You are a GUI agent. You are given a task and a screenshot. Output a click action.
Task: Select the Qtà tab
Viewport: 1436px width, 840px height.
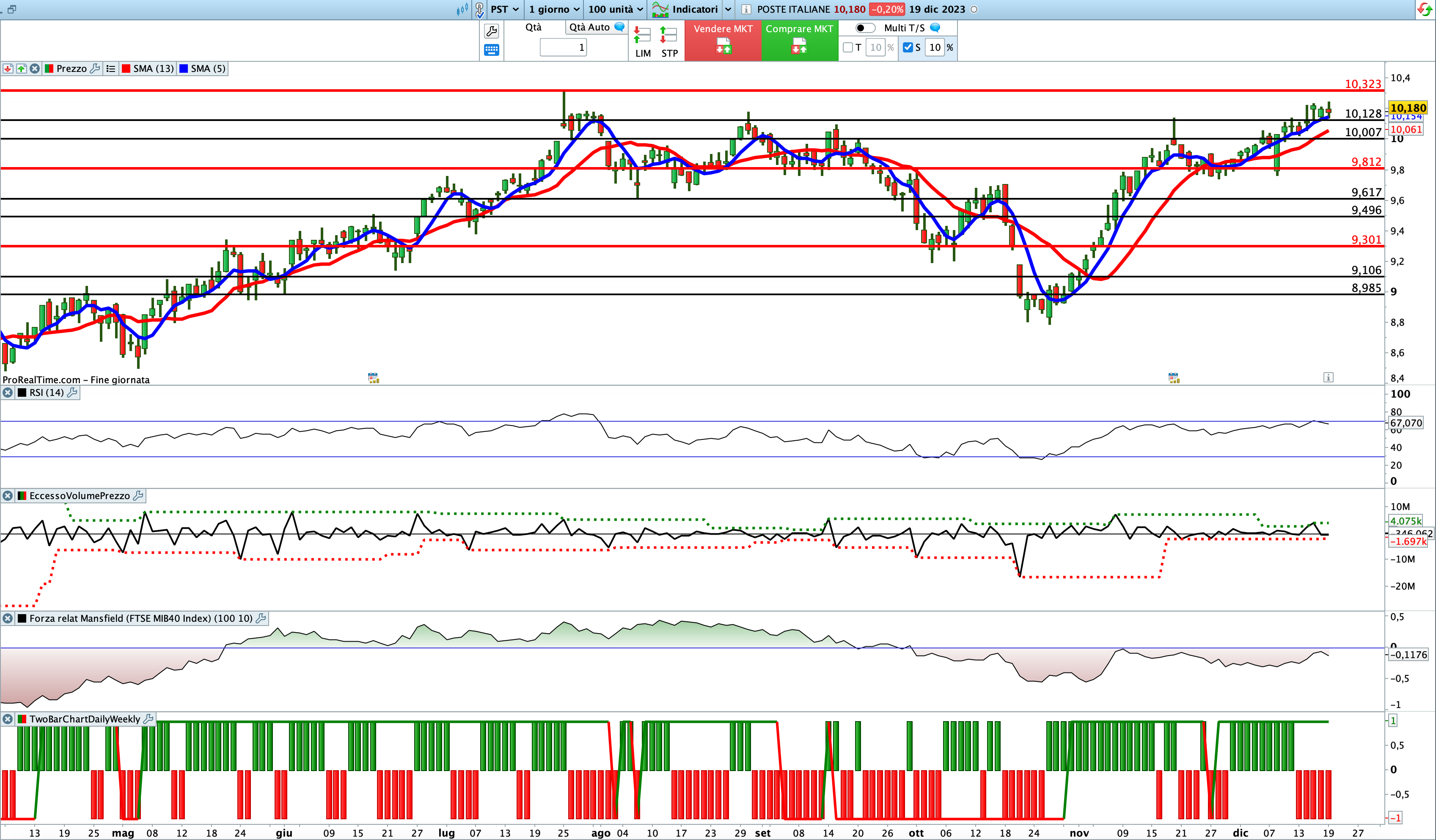click(534, 27)
